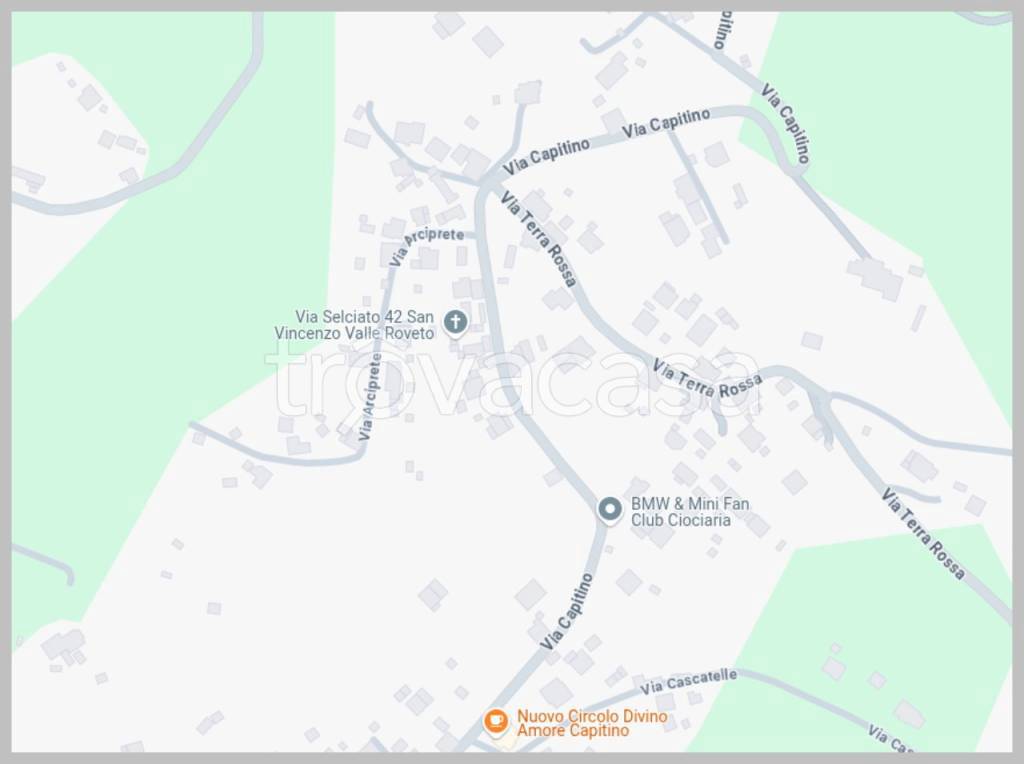Click Via Capitino label below the BMW pin
The height and width of the screenshot is (764, 1024).
click(567, 611)
